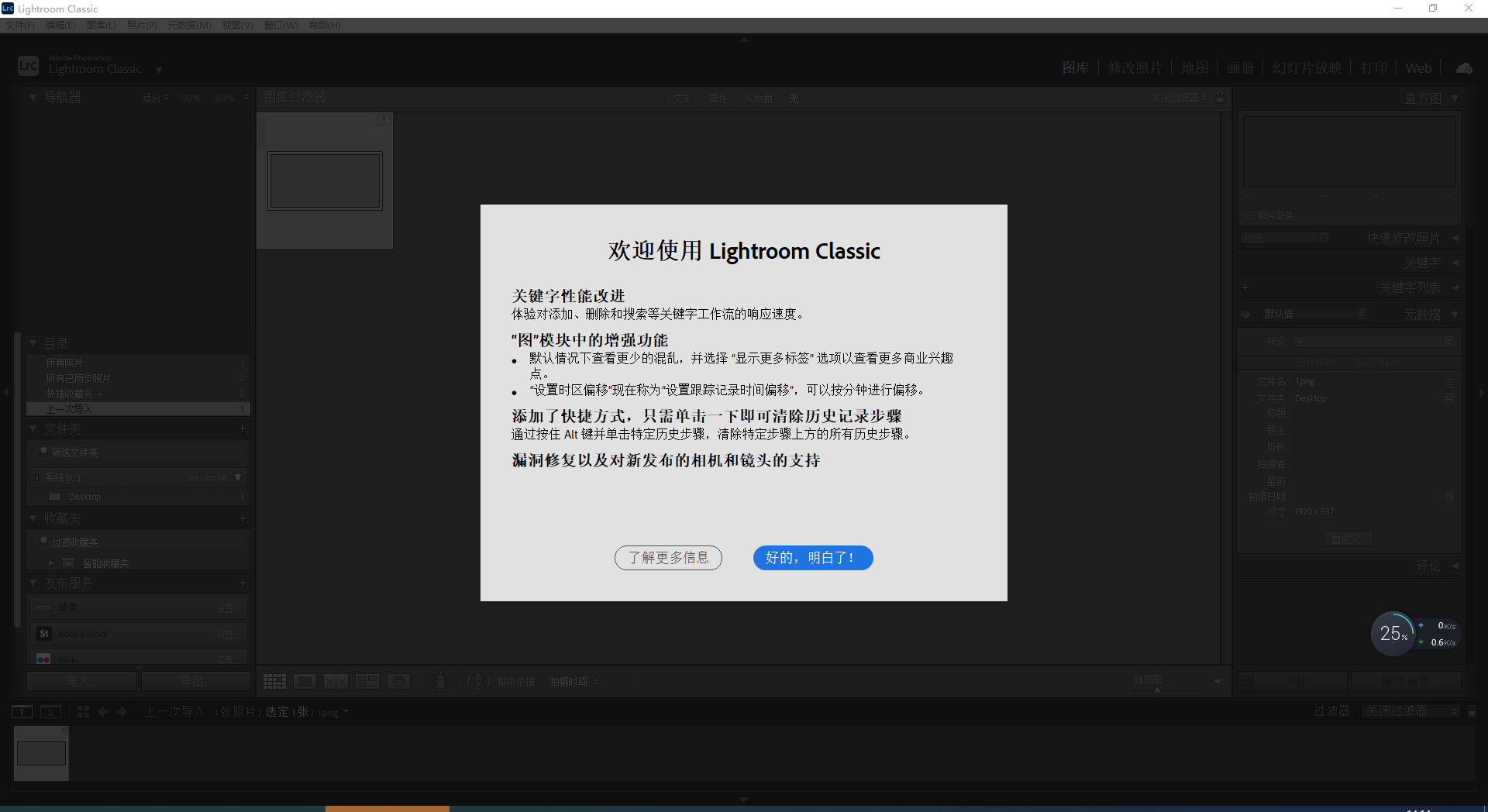This screenshot has width=1488, height=812.
Task: Pick the painter spray can tool
Action: coord(440,682)
